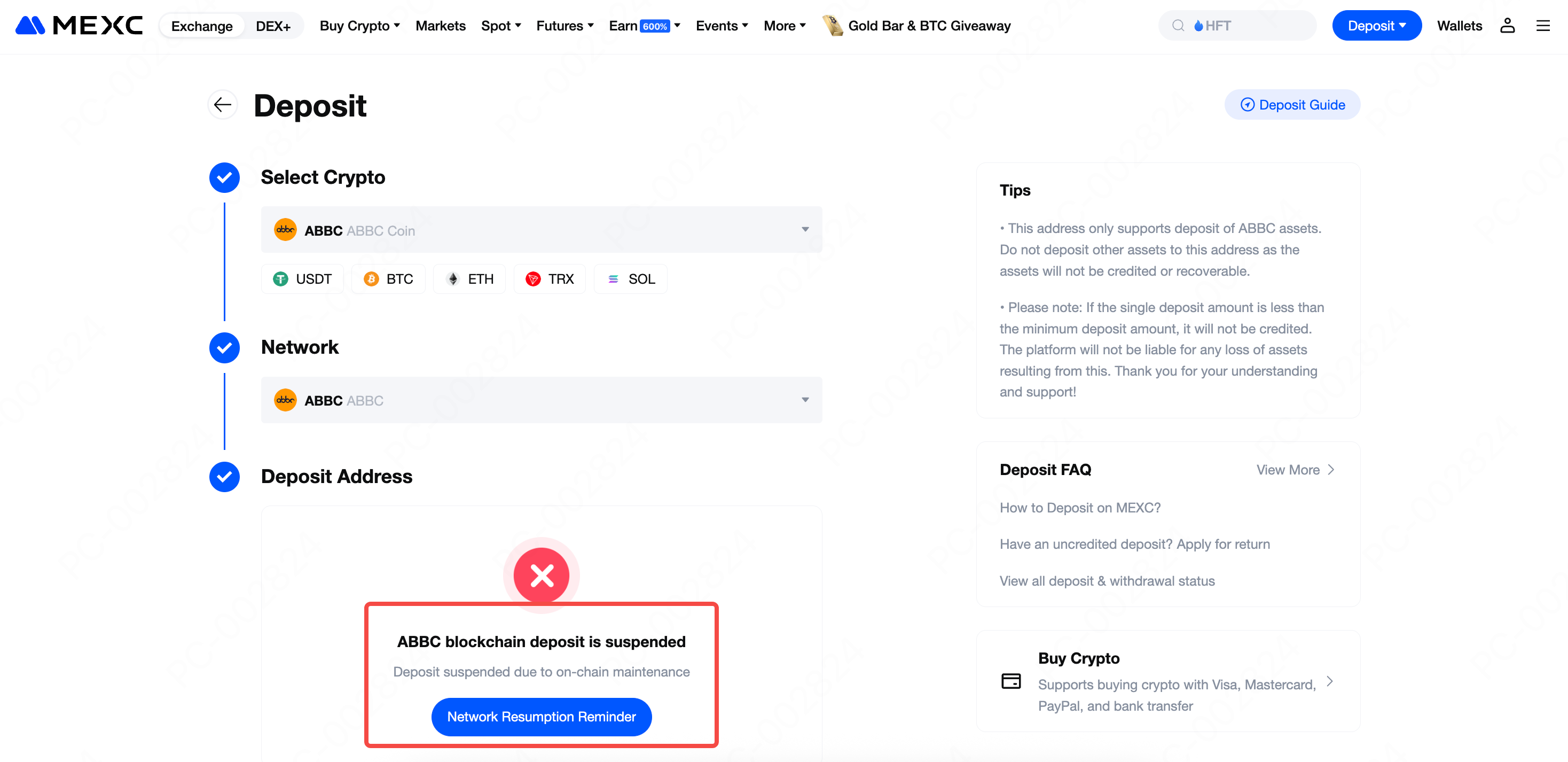Click the search magnifier icon
The image size is (1568, 762).
coord(1178,26)
